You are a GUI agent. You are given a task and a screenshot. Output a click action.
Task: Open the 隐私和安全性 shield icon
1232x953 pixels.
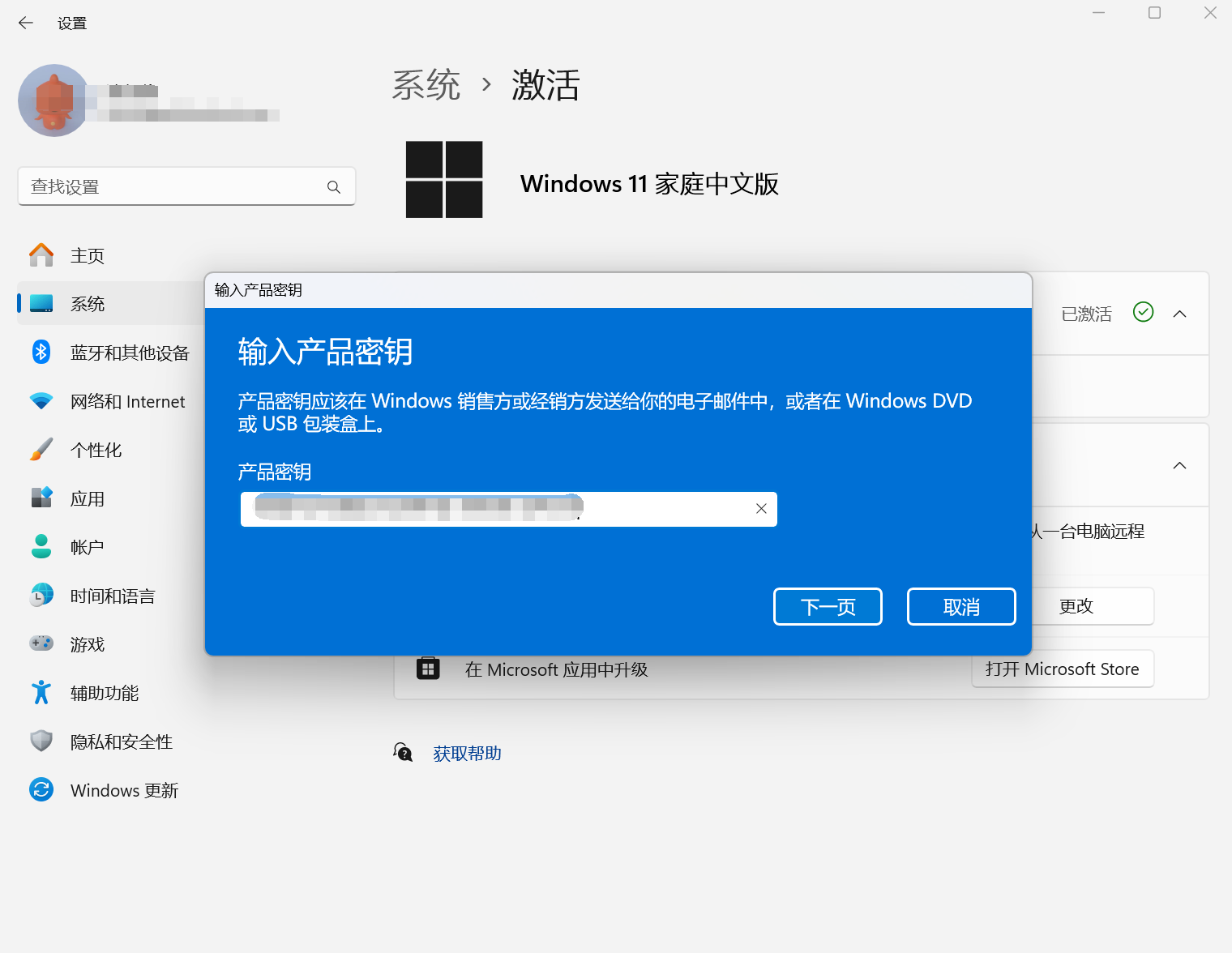tap(41, 741)
